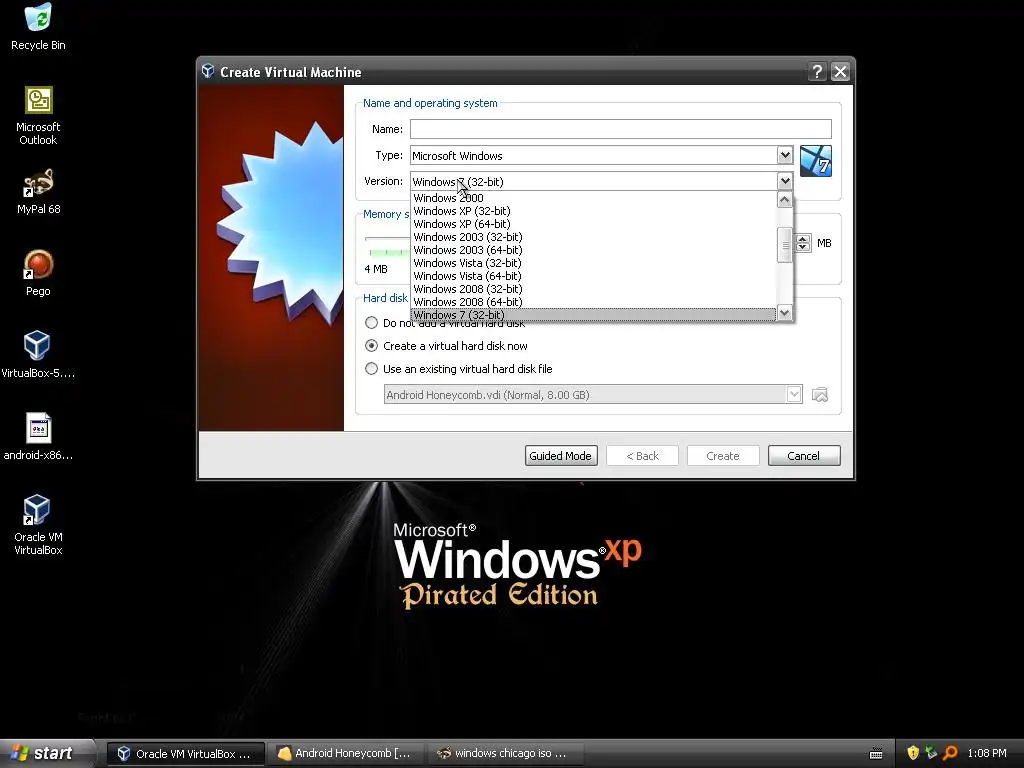Image resolution: width=1024 pixels, height=768 pixels.
Task: Click the Version list scrollbar thumb
Action: pyautogui.click(x=785, y=245)
